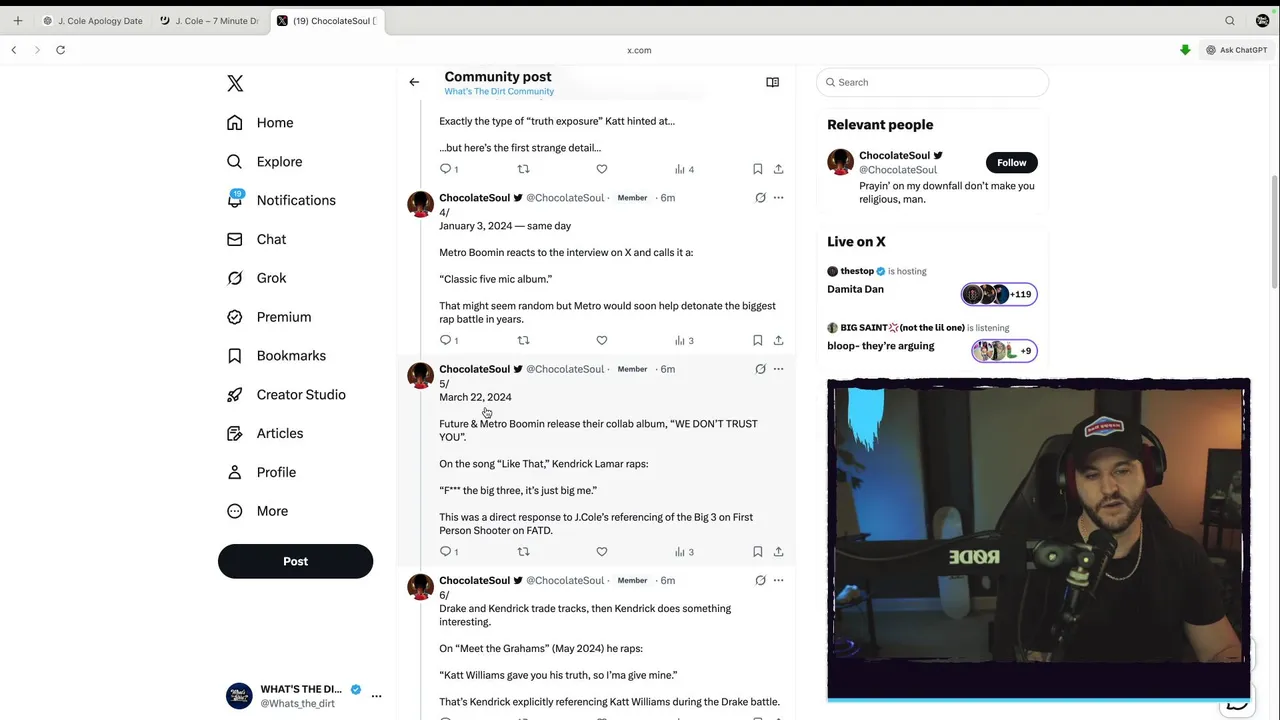Image resolution: width=1280 pixels, height=720 pixels.
Task: View analytics of the 4/ post
Action: click(x=684, y=341)
